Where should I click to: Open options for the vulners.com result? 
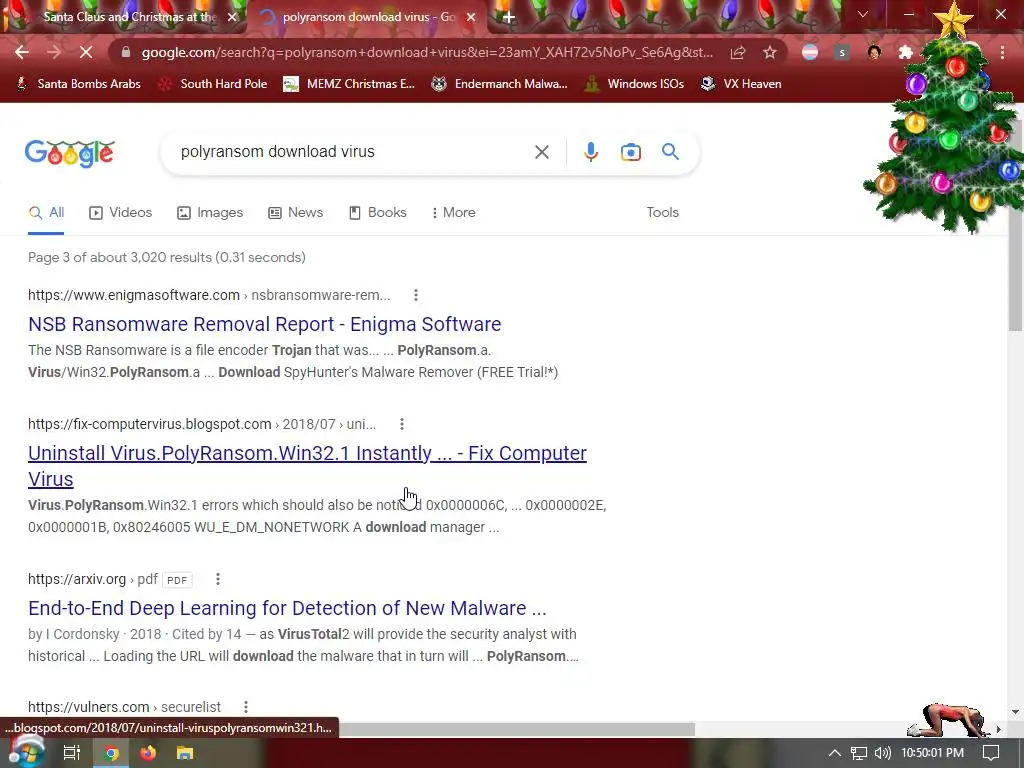tap(246, 707)
